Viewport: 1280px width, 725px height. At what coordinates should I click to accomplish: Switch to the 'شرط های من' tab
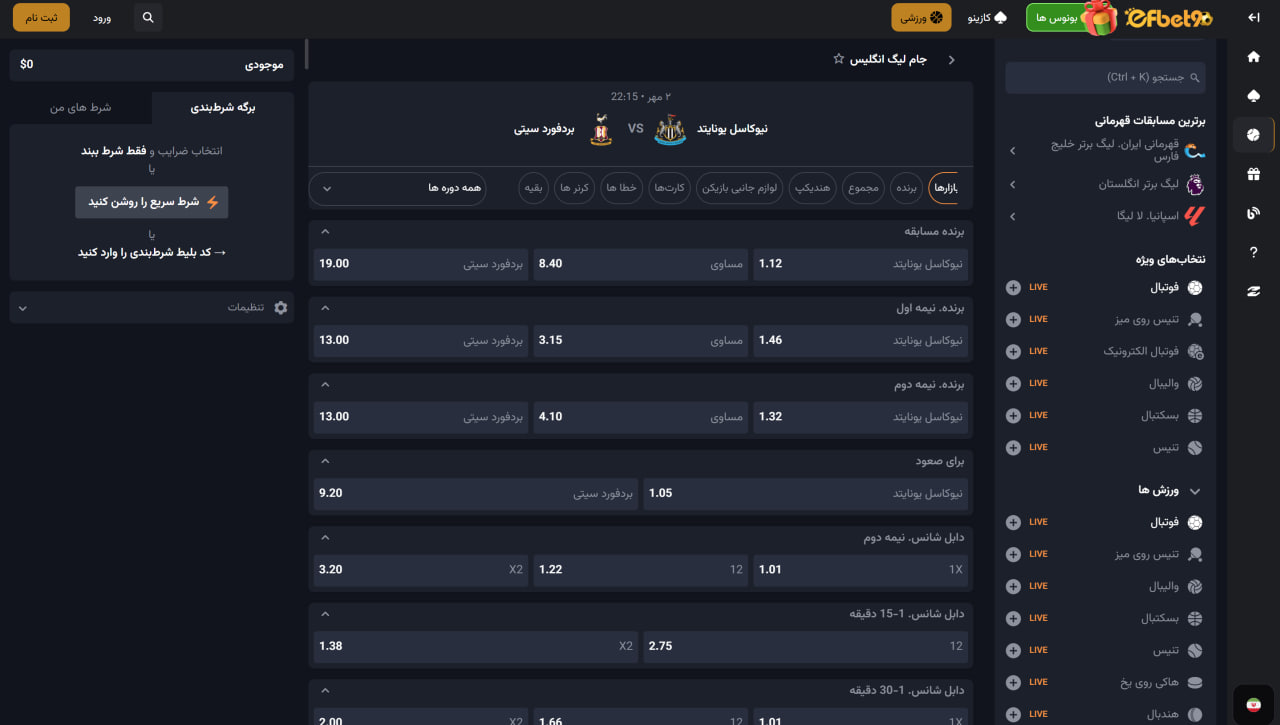point(81,107)
